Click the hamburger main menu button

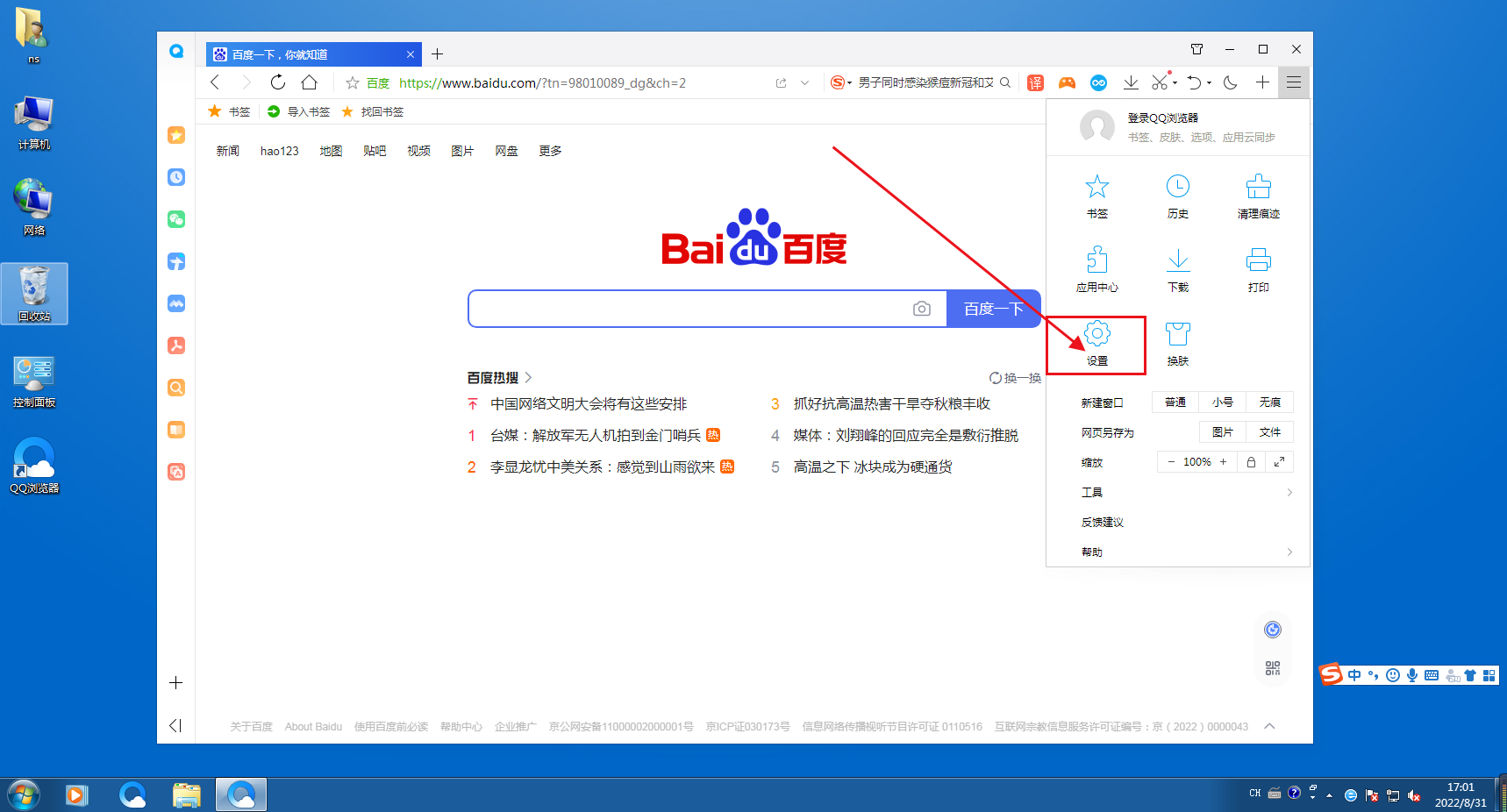click(1294, 82)
